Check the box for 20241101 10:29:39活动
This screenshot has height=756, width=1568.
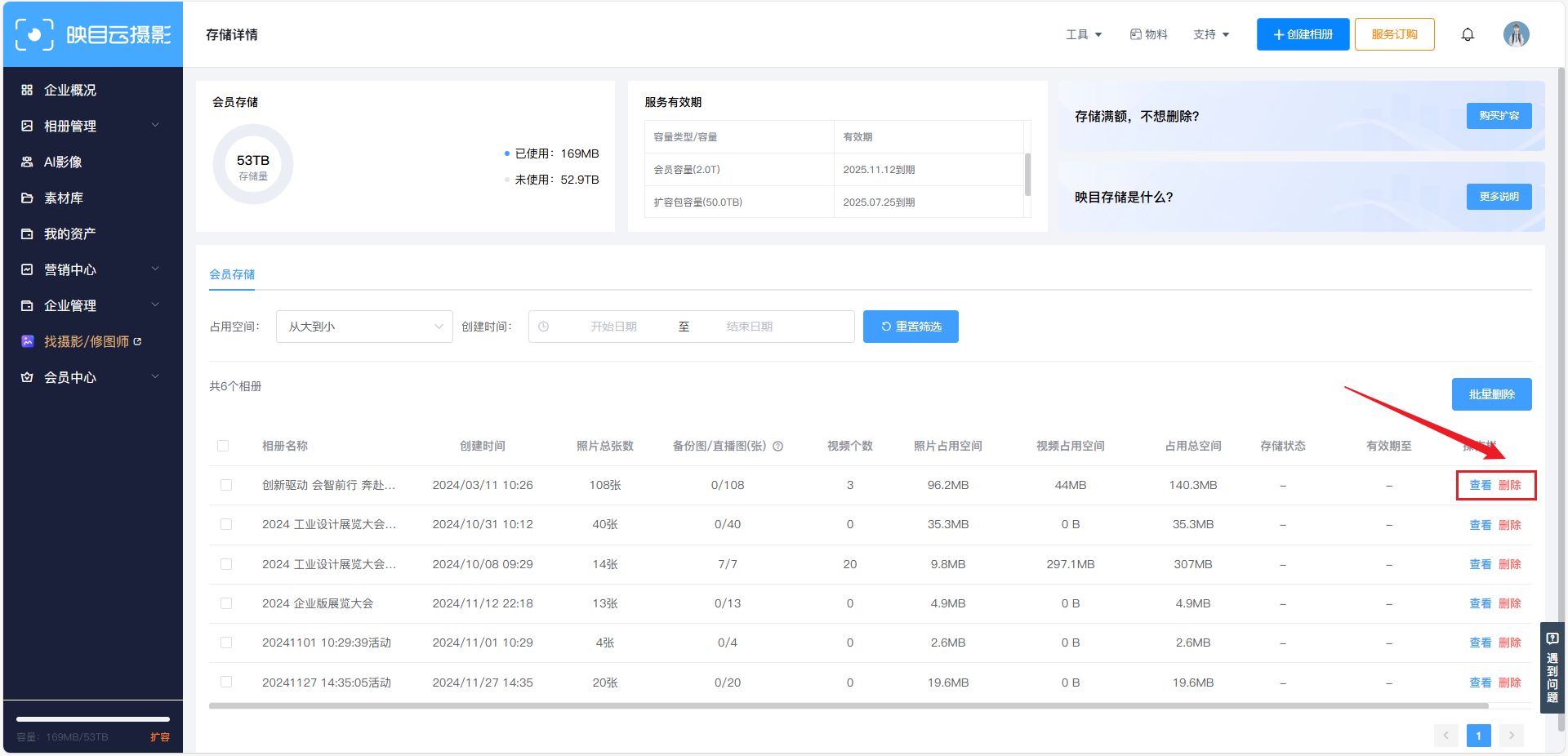point(226,643)
